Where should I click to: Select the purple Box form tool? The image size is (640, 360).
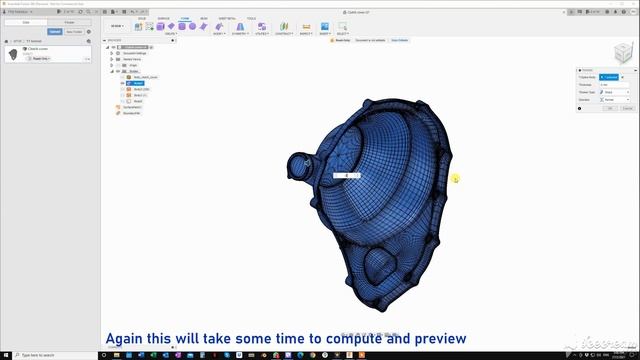tap(160, 27)
